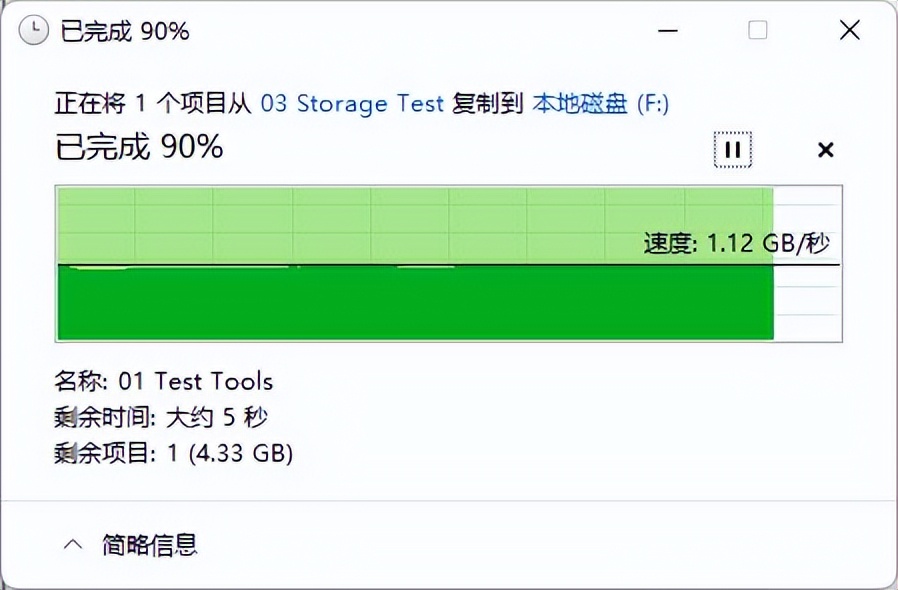The width and height of the screenshot is (898, 590).
Task: Close the copy dialog window
Action: [849, 31]
